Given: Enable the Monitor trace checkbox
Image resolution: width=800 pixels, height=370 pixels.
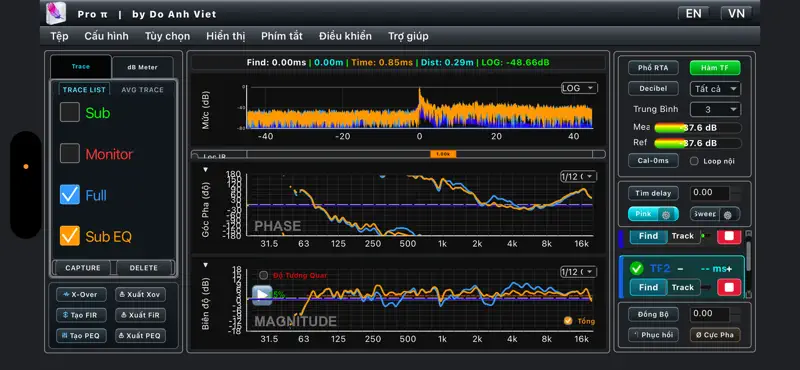Looking at the screenshot, I should 70,153.
